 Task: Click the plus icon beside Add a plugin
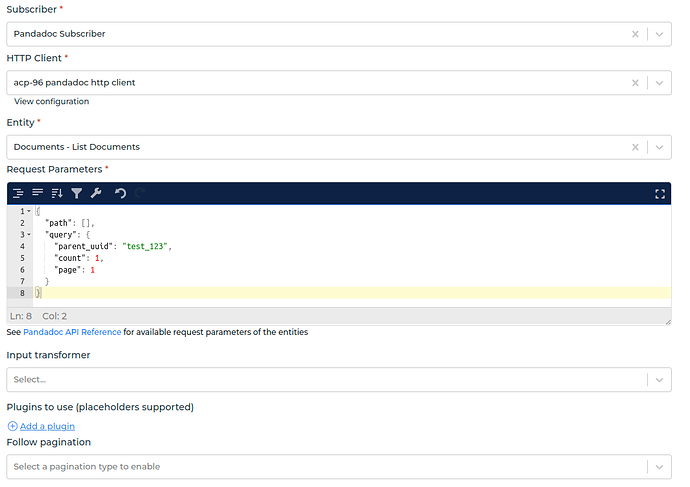pos(12,426)
